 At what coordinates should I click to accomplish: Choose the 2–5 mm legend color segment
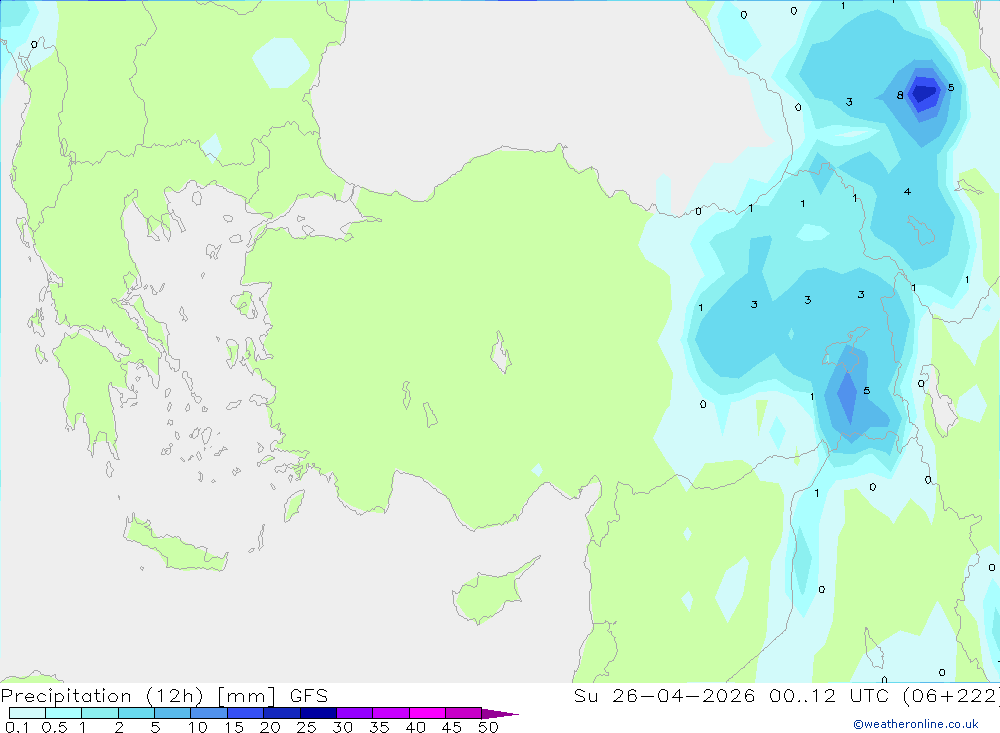pos(136,713)
